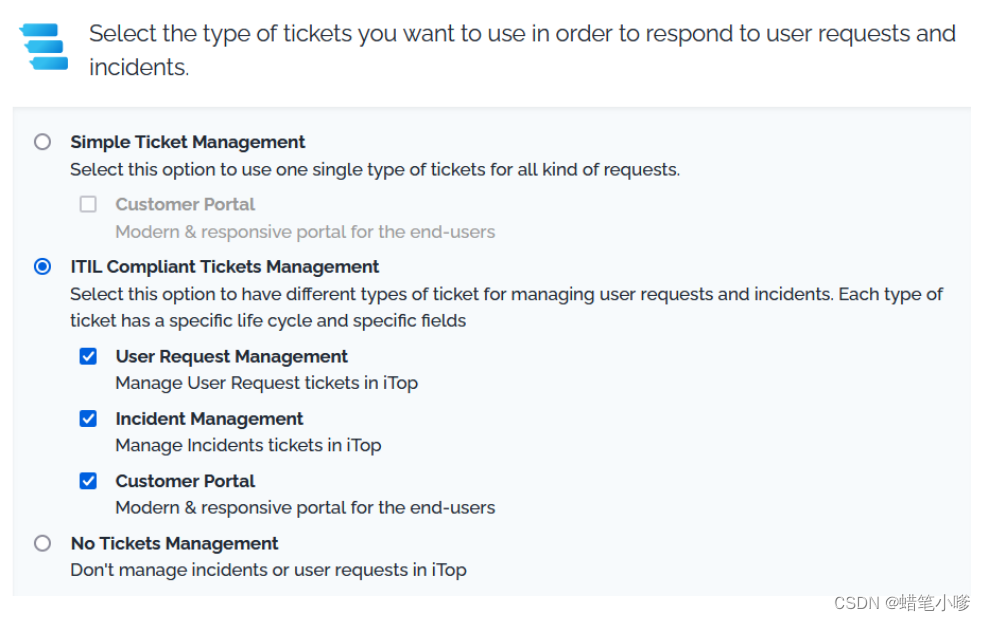Click the No Tickets Management label
This screenshot has width=986, height=621.
tap(174, 543)
